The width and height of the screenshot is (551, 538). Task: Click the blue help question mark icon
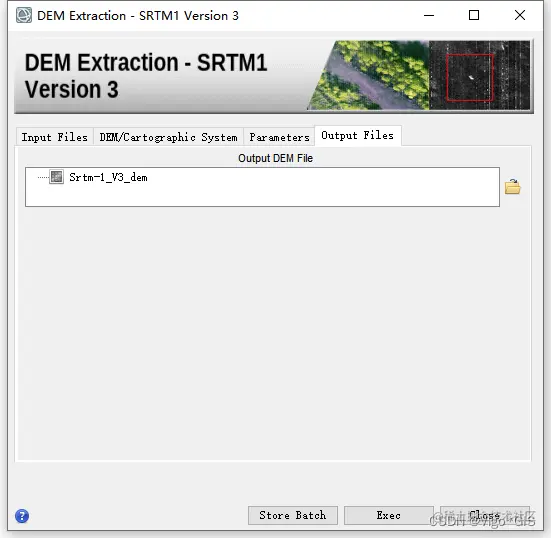[x=22, y=516]
